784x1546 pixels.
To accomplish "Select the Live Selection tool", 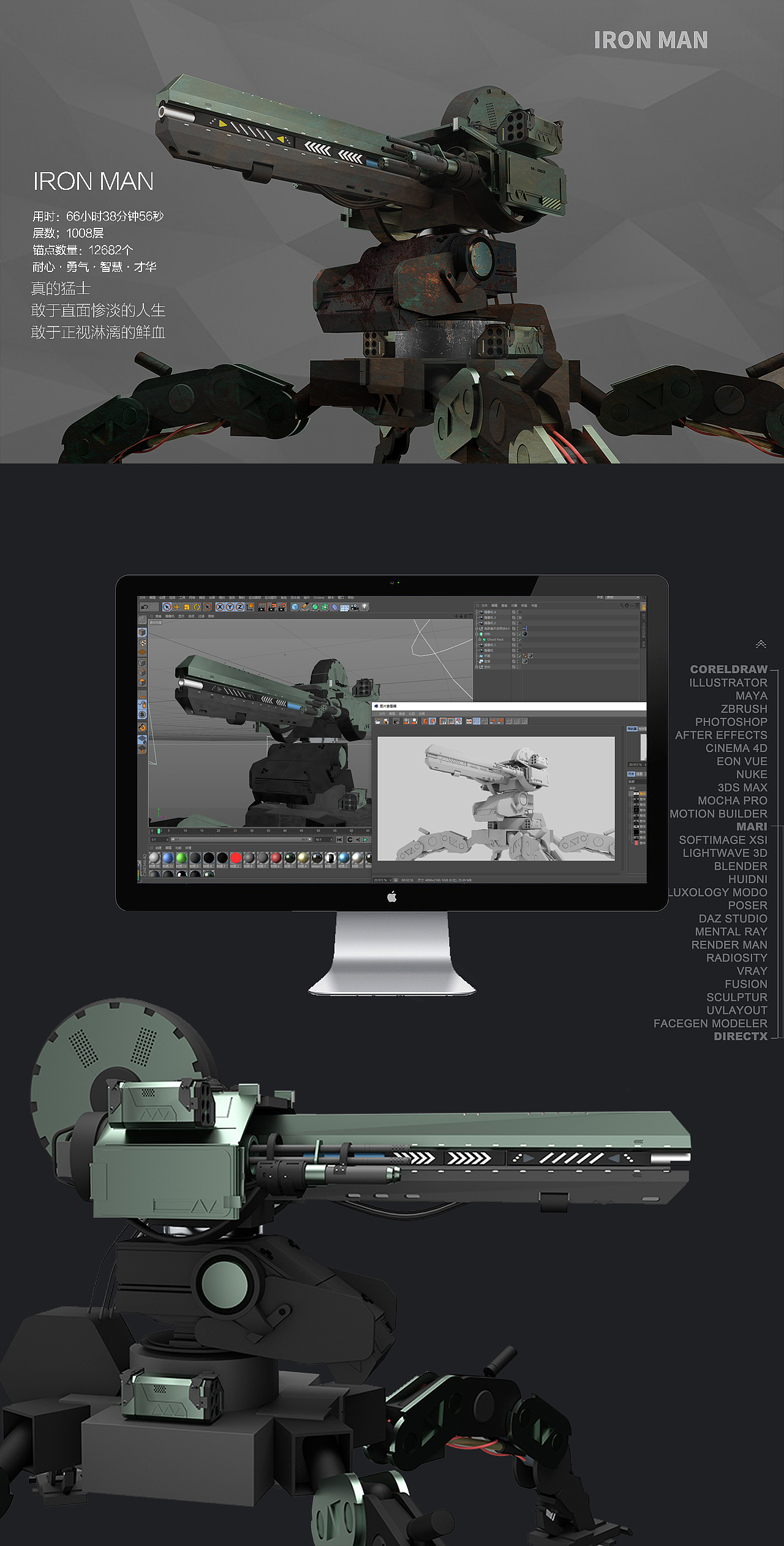I will click(x=167, y=607).
